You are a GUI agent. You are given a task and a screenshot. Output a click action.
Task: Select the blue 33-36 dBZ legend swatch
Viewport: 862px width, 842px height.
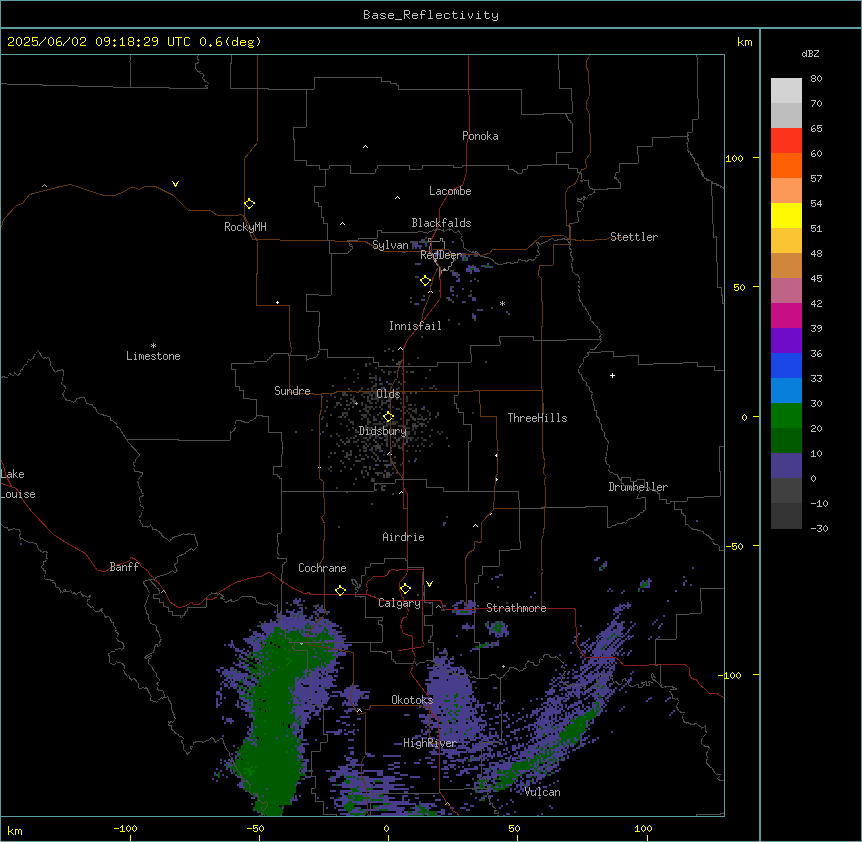pyautogui.click(x=786, y=365)
